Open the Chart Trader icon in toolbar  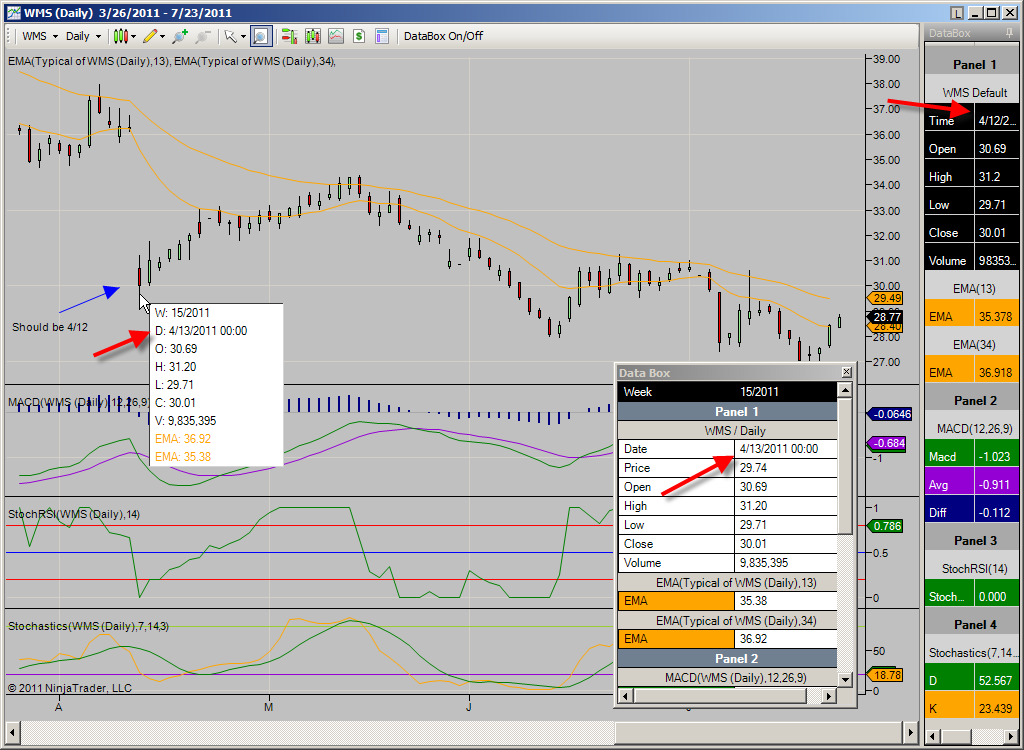click(289, 36)
